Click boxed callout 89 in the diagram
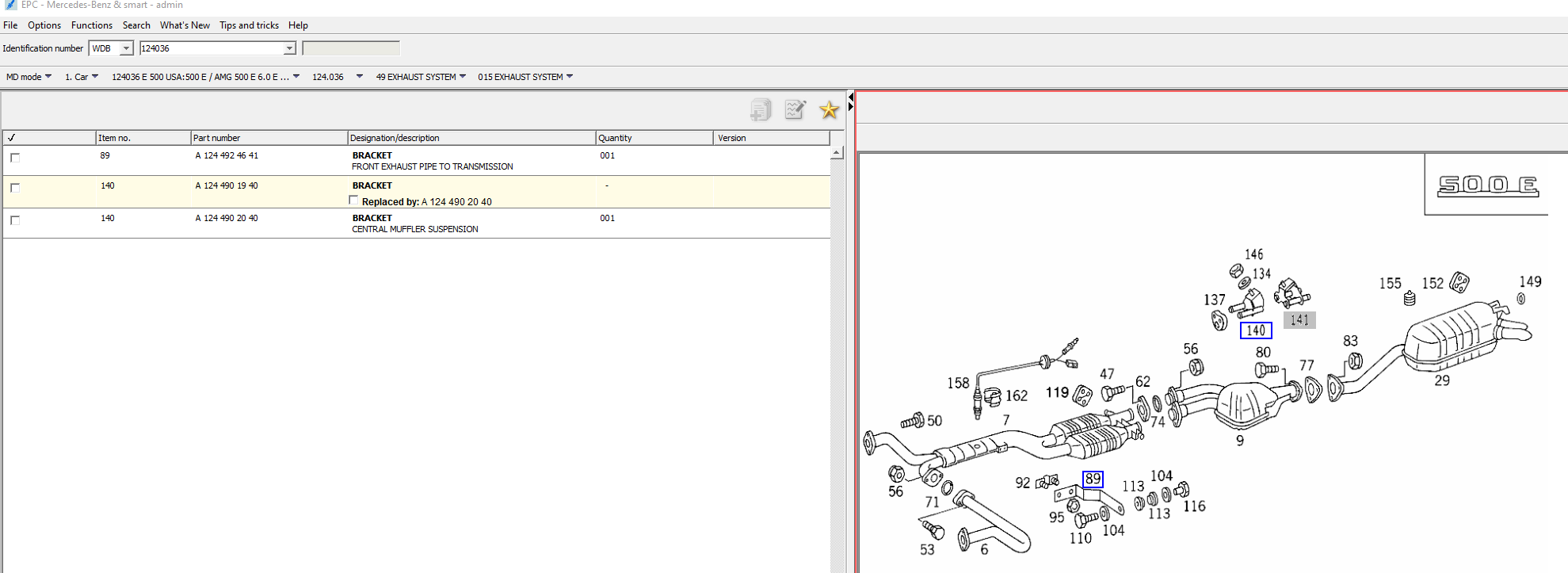The width and height of the screenshot is (1568, 573). pyautogui.click(x=1093, y=479)
